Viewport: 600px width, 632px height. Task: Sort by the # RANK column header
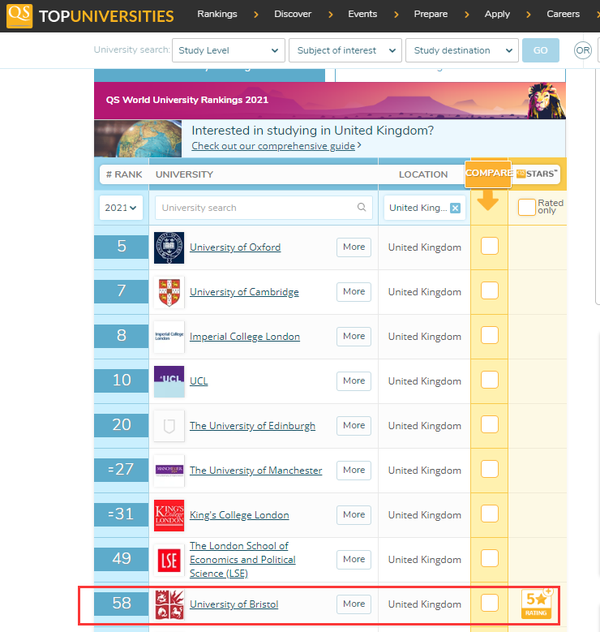(124, 175)
